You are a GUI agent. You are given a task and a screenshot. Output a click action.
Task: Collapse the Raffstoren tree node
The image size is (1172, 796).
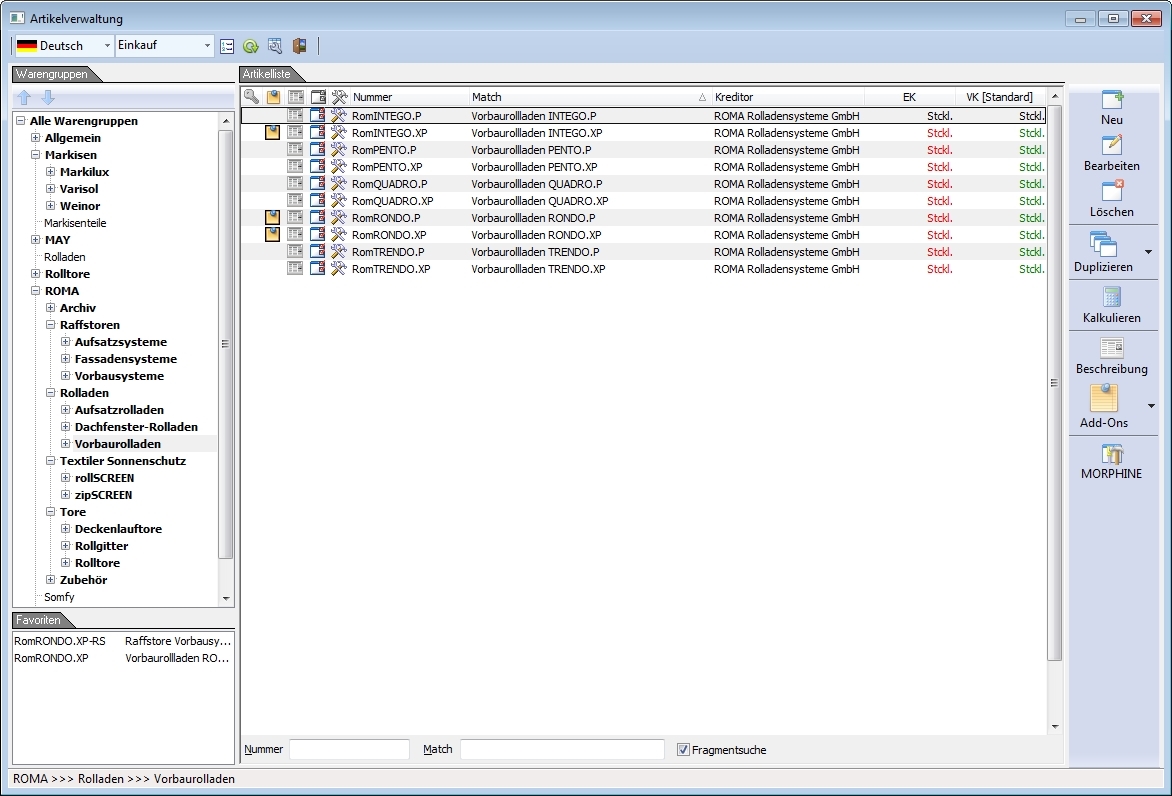tap(51, 325)
